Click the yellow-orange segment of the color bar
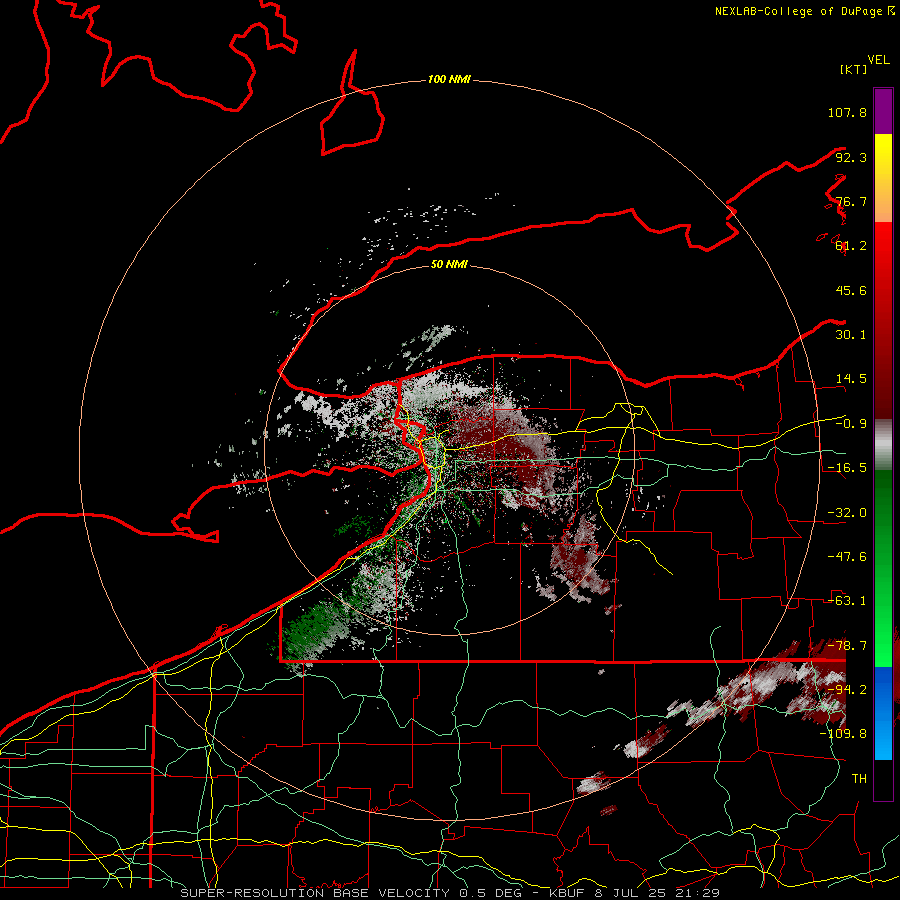This screenshot has height=900, width=900. [x=883, y=178]
